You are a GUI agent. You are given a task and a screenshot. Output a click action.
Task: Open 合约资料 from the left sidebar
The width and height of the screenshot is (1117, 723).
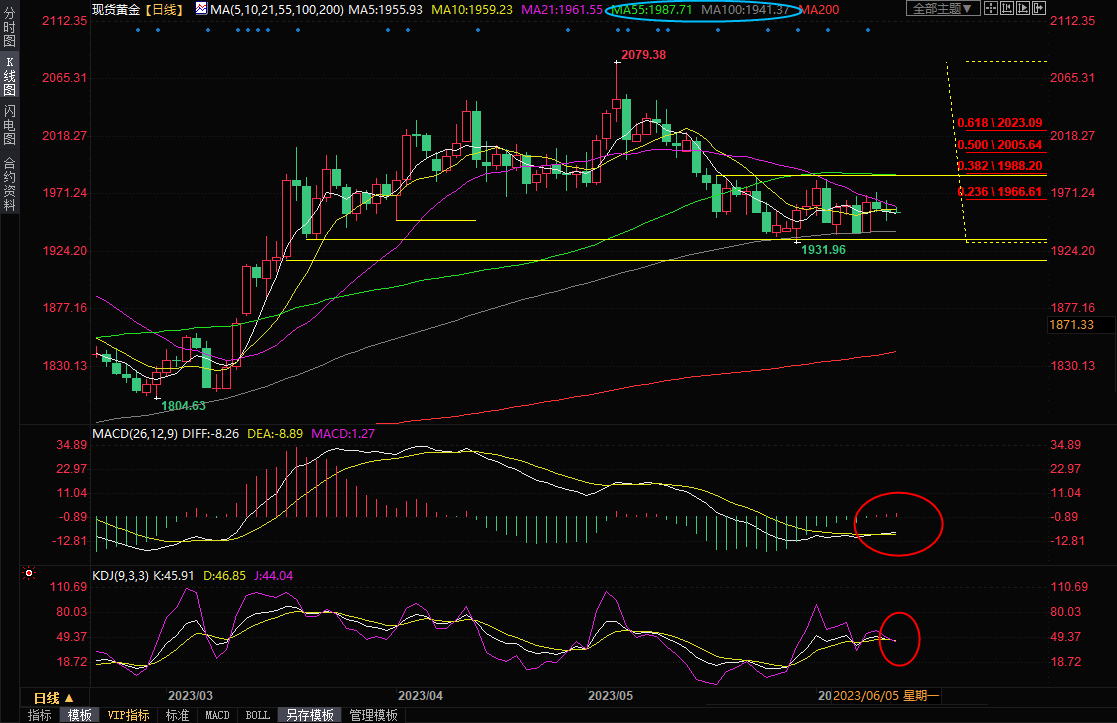point(9,183)
